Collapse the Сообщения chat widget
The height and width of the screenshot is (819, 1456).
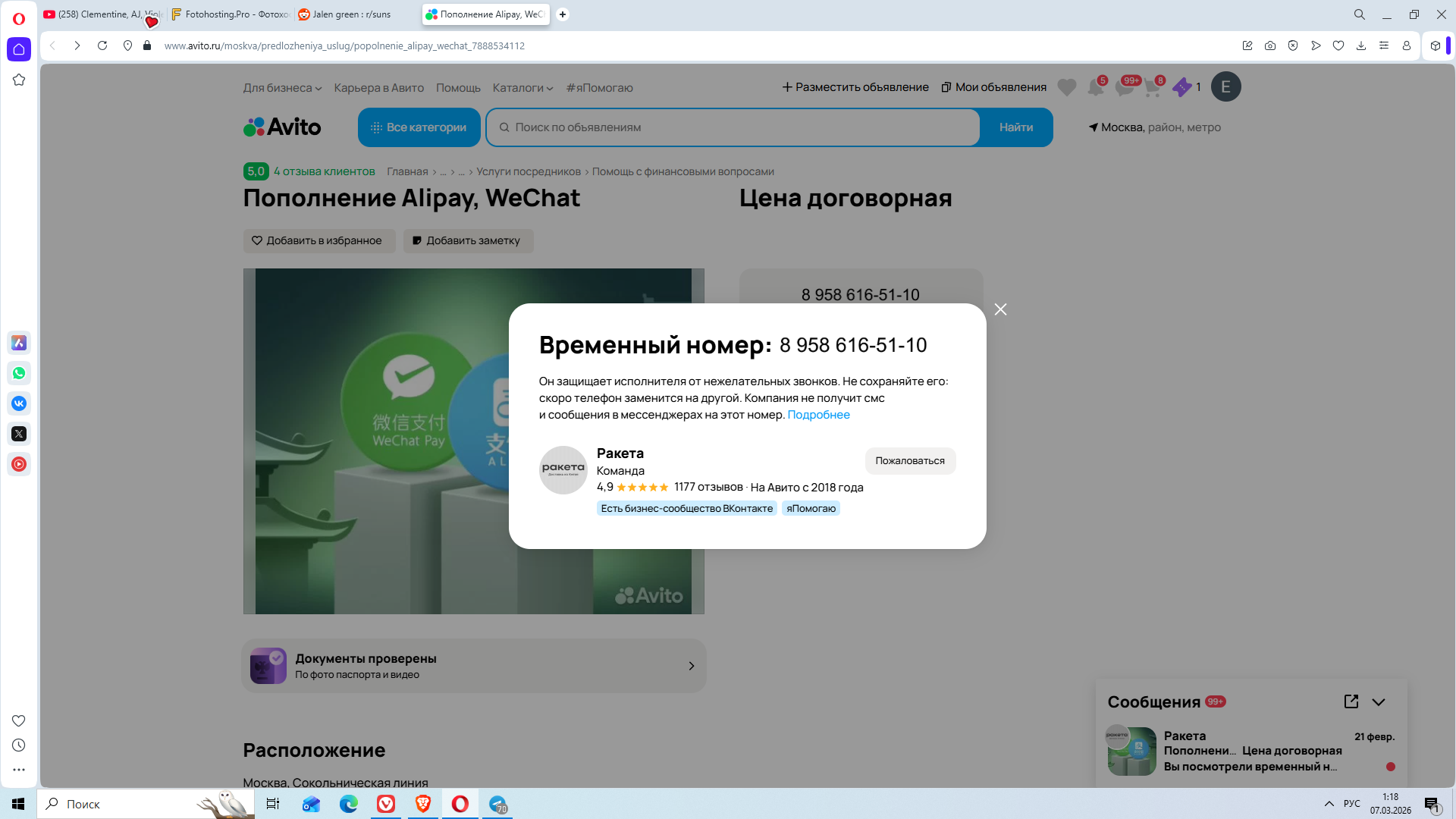pyautogui.click(x=1378, y=701)
